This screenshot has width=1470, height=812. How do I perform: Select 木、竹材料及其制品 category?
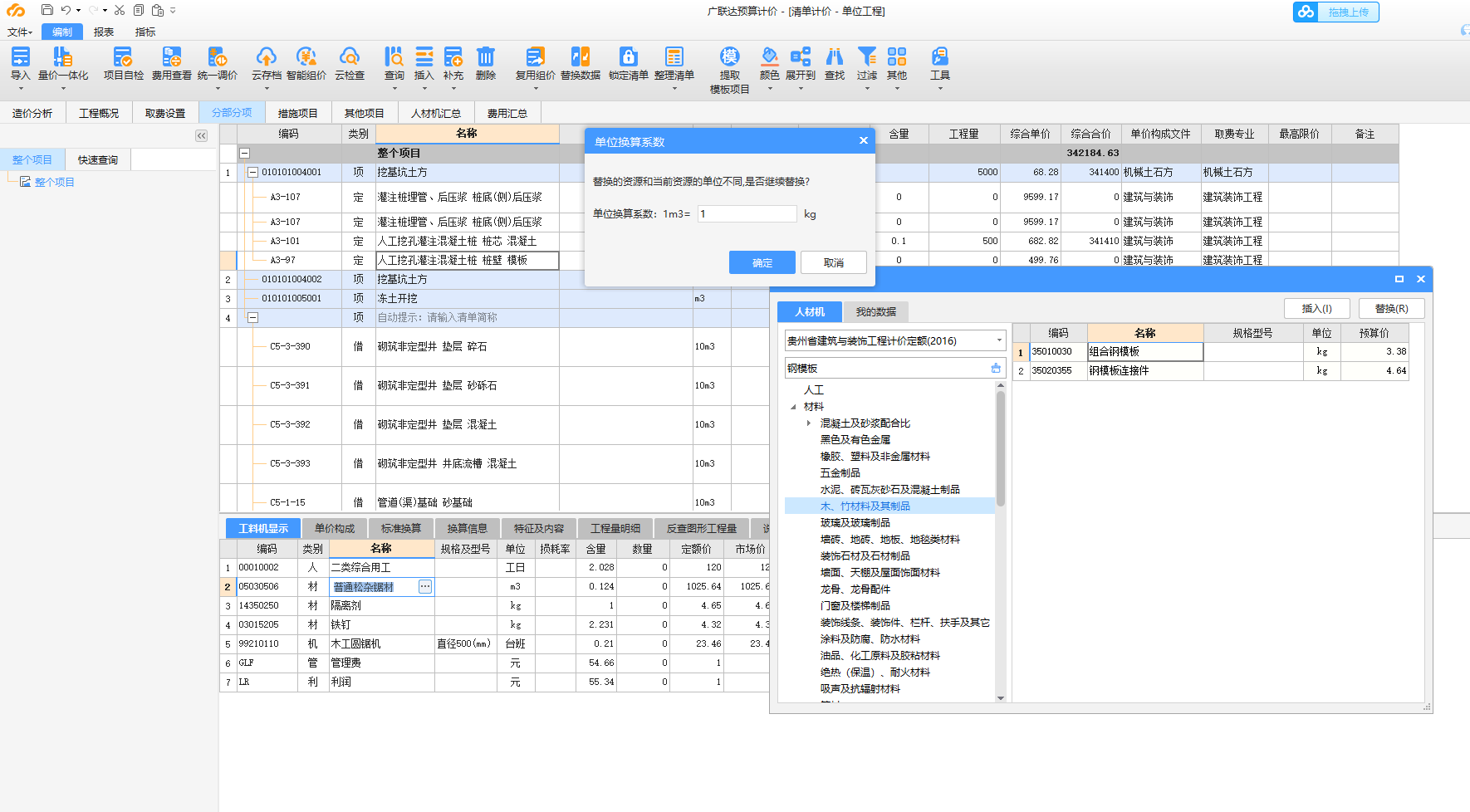(865, 506)
